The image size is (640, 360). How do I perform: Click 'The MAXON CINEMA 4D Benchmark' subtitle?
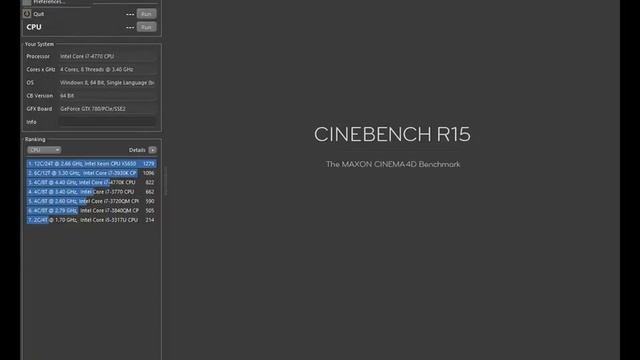pyautogui.click(x=393, y=164)
